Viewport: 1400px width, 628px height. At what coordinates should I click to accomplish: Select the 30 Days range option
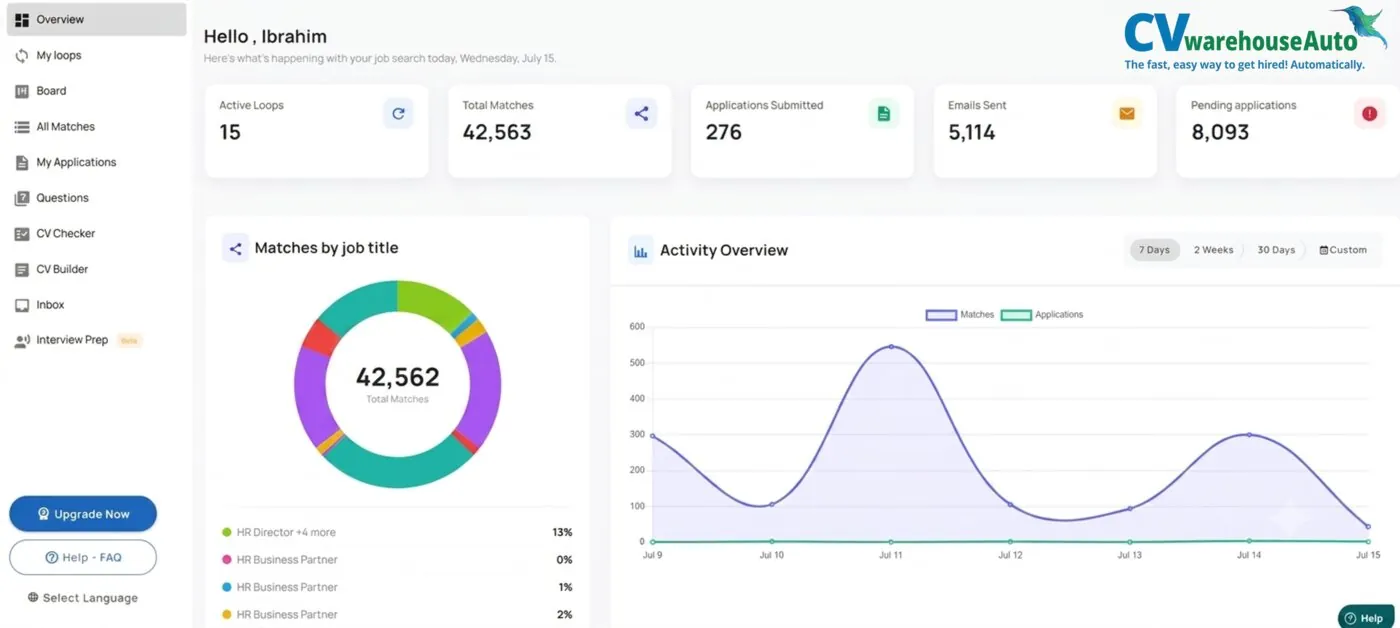(1276, 250)
